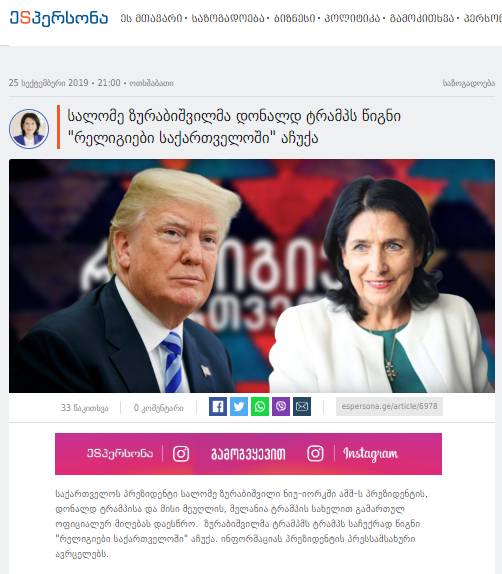This screenshot has height=574, width=502.
Task: Open საზოგადოება menu item
Action: click(228, 18)
